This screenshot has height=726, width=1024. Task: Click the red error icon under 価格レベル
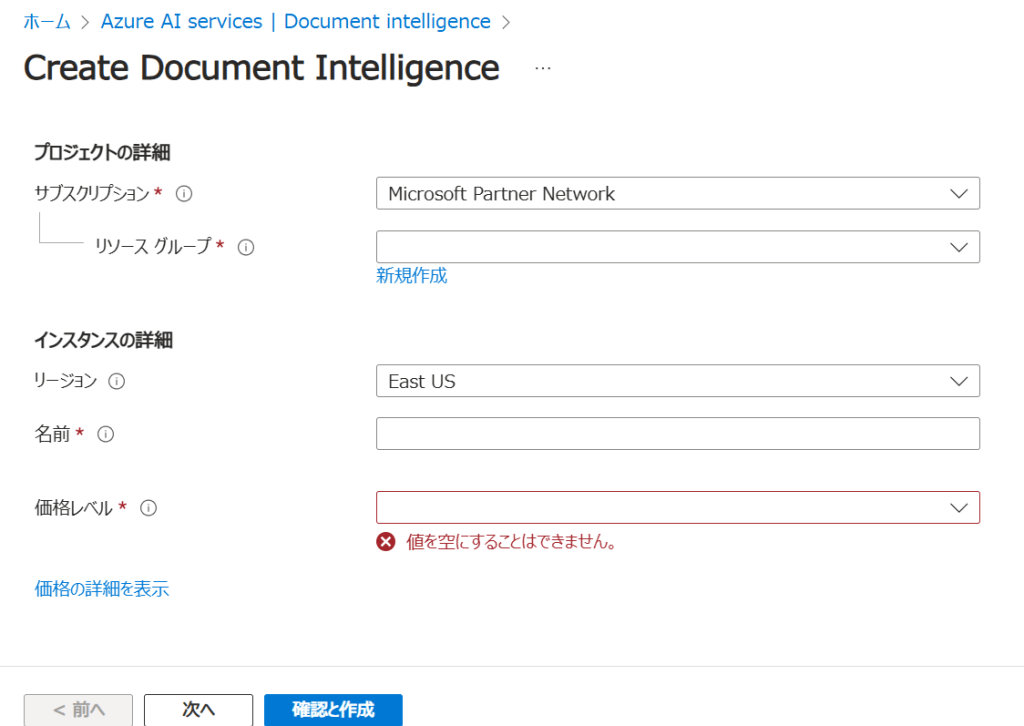click(386, 542)
